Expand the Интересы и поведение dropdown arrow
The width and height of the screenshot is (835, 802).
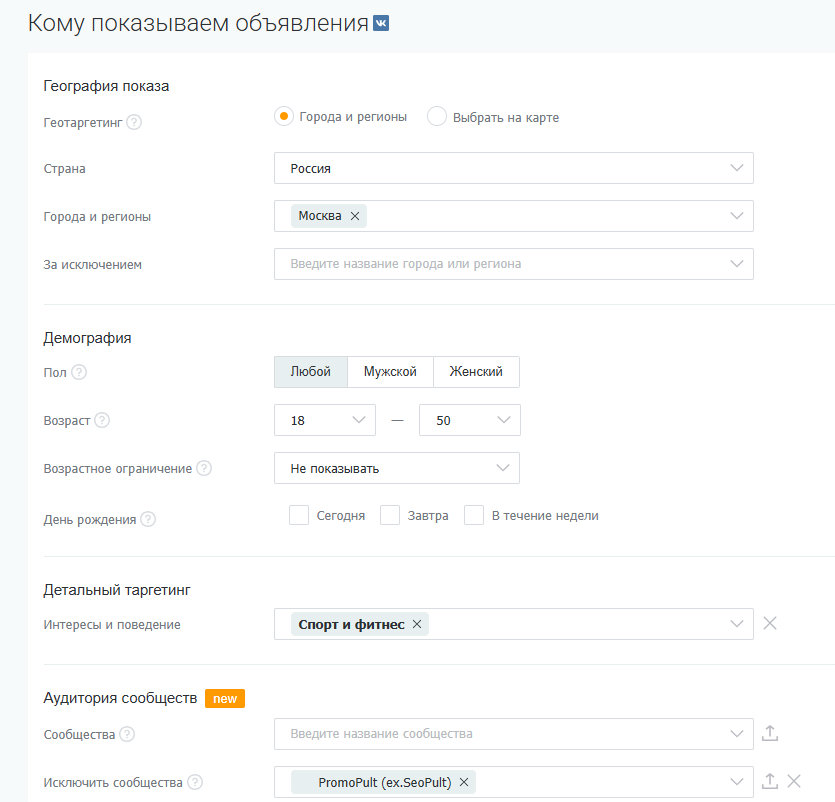736,624
